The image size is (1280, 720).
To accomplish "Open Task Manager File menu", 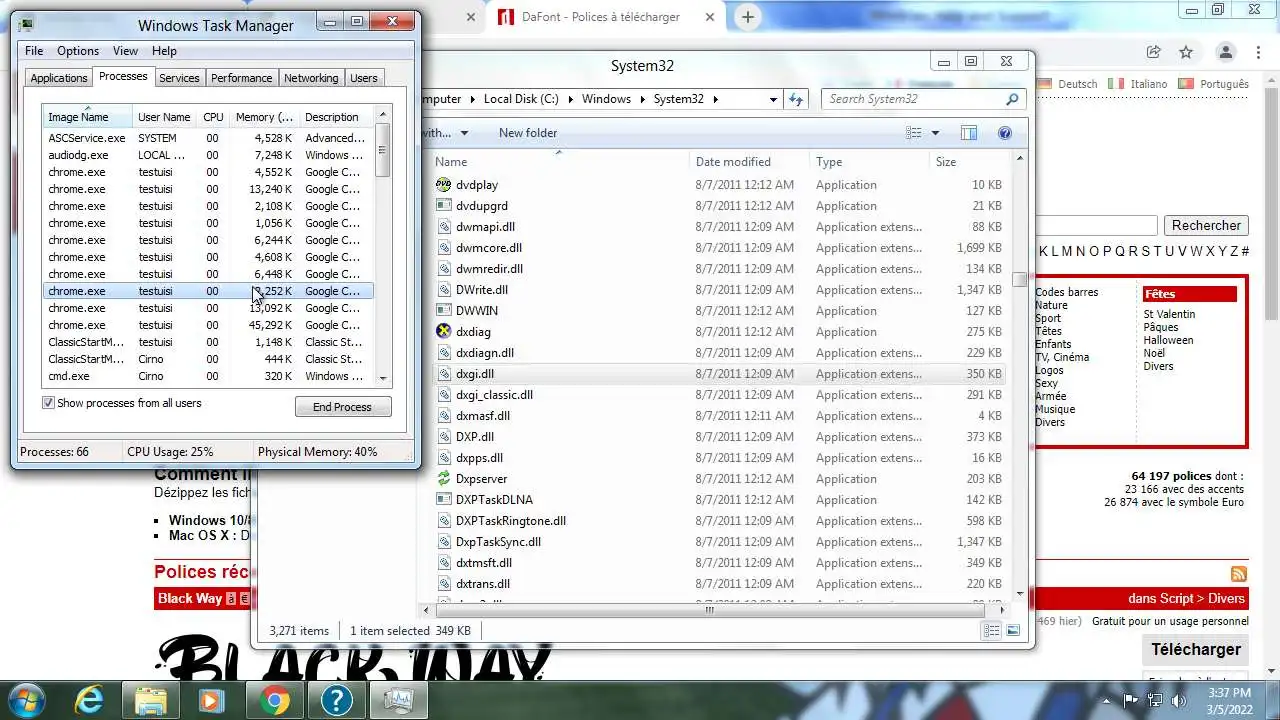I will (x=34, y=51).
